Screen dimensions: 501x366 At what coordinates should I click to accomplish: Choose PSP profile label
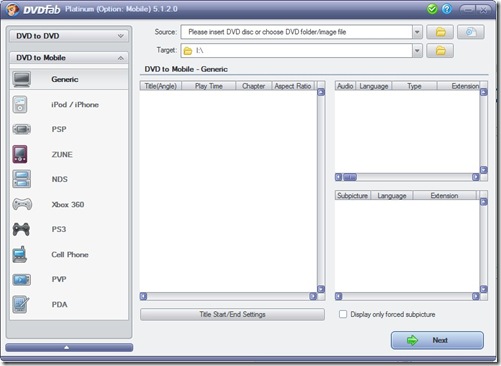coord(59,129)
